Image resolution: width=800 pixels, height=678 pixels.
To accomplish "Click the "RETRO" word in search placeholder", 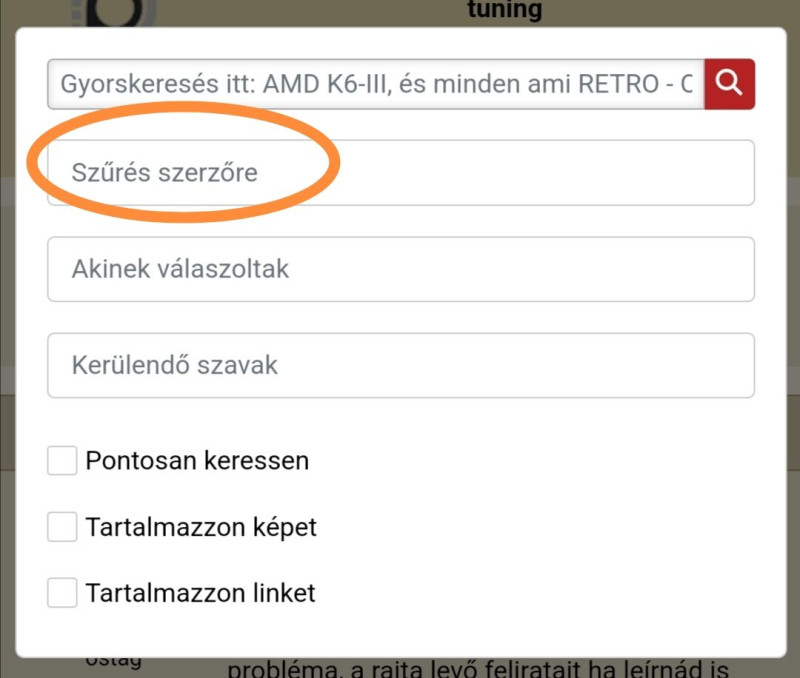I will pos(615,85).
